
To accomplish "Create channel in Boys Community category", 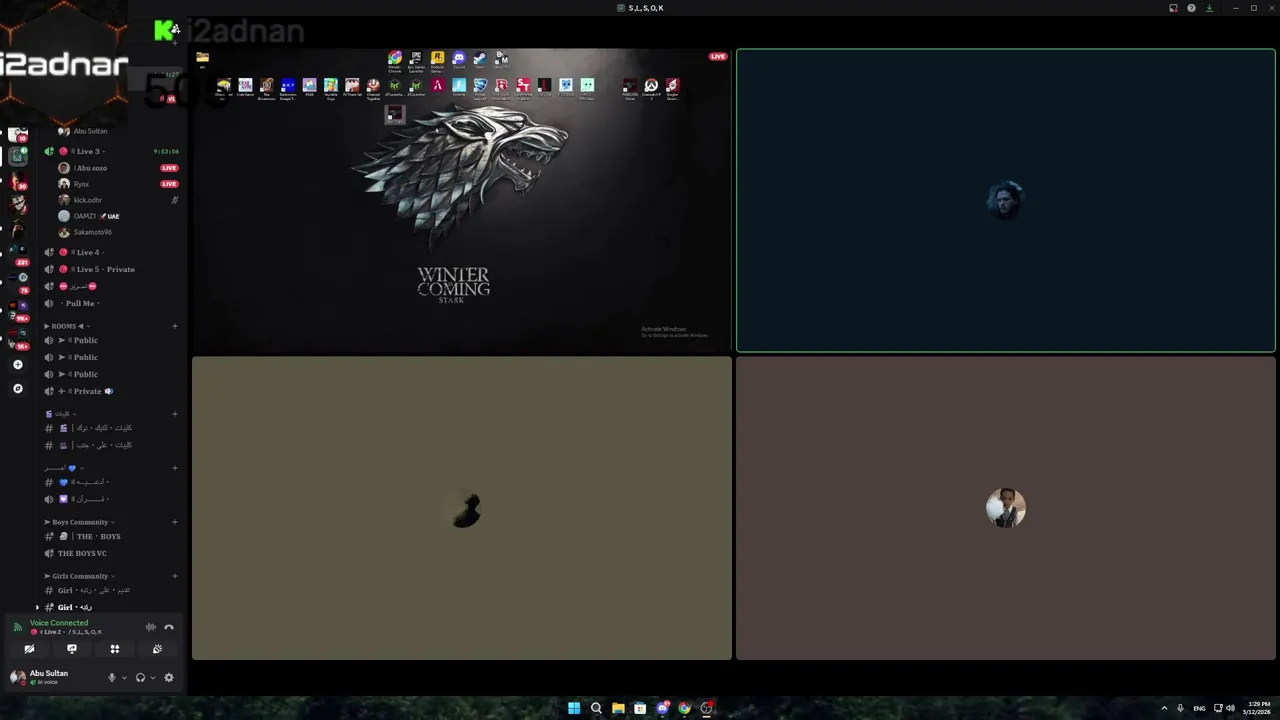I will (x=174, y=522).
